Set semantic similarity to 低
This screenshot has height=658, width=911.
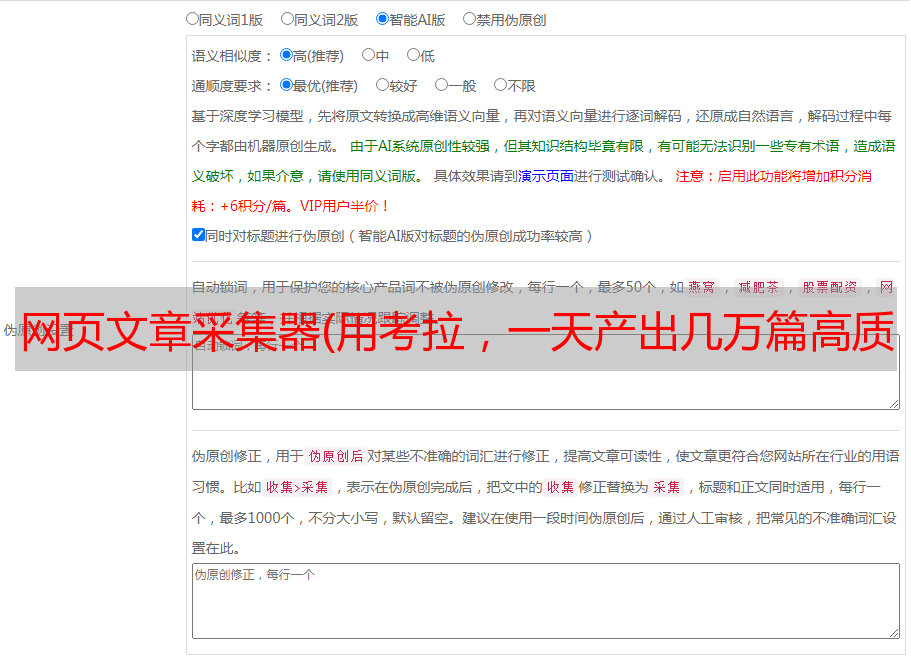[413, 55]
